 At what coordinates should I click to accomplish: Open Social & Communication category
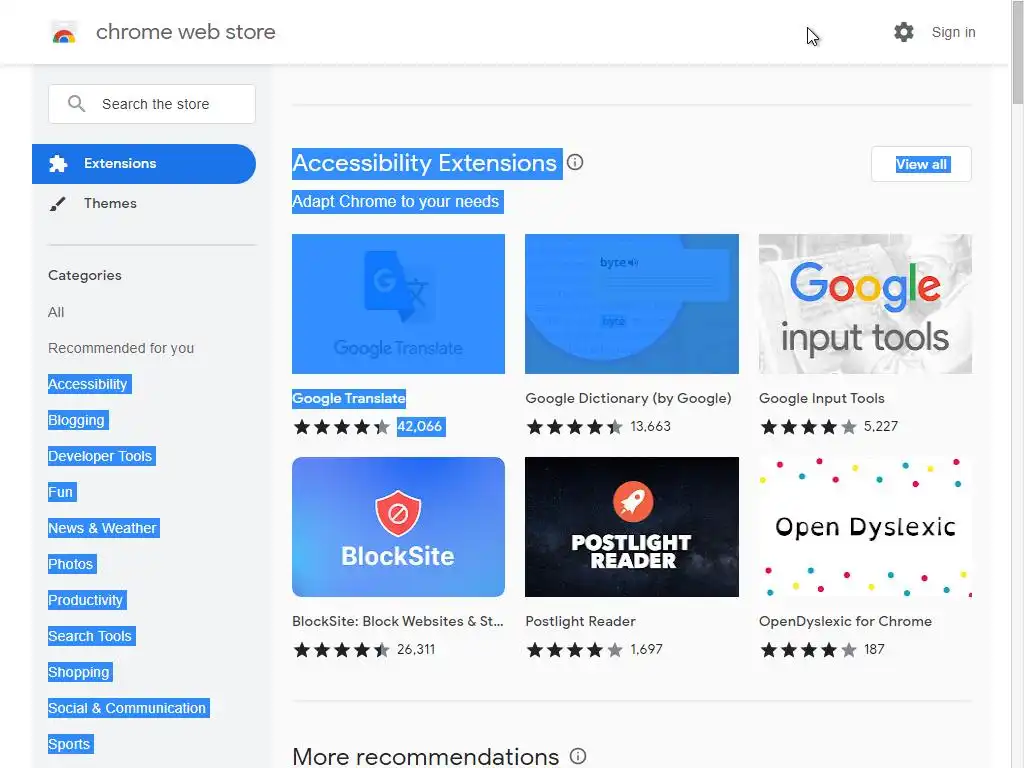click(127, 708)
